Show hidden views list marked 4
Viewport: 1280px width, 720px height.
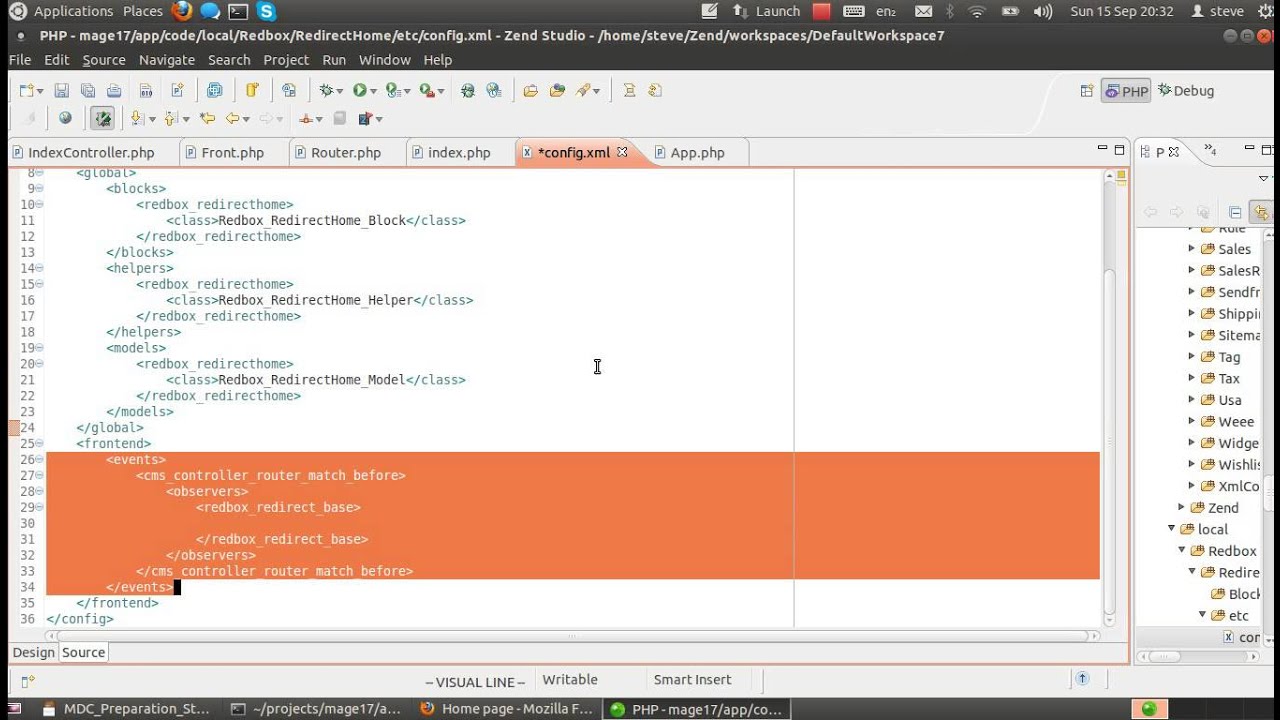[x=1211, y=151]
